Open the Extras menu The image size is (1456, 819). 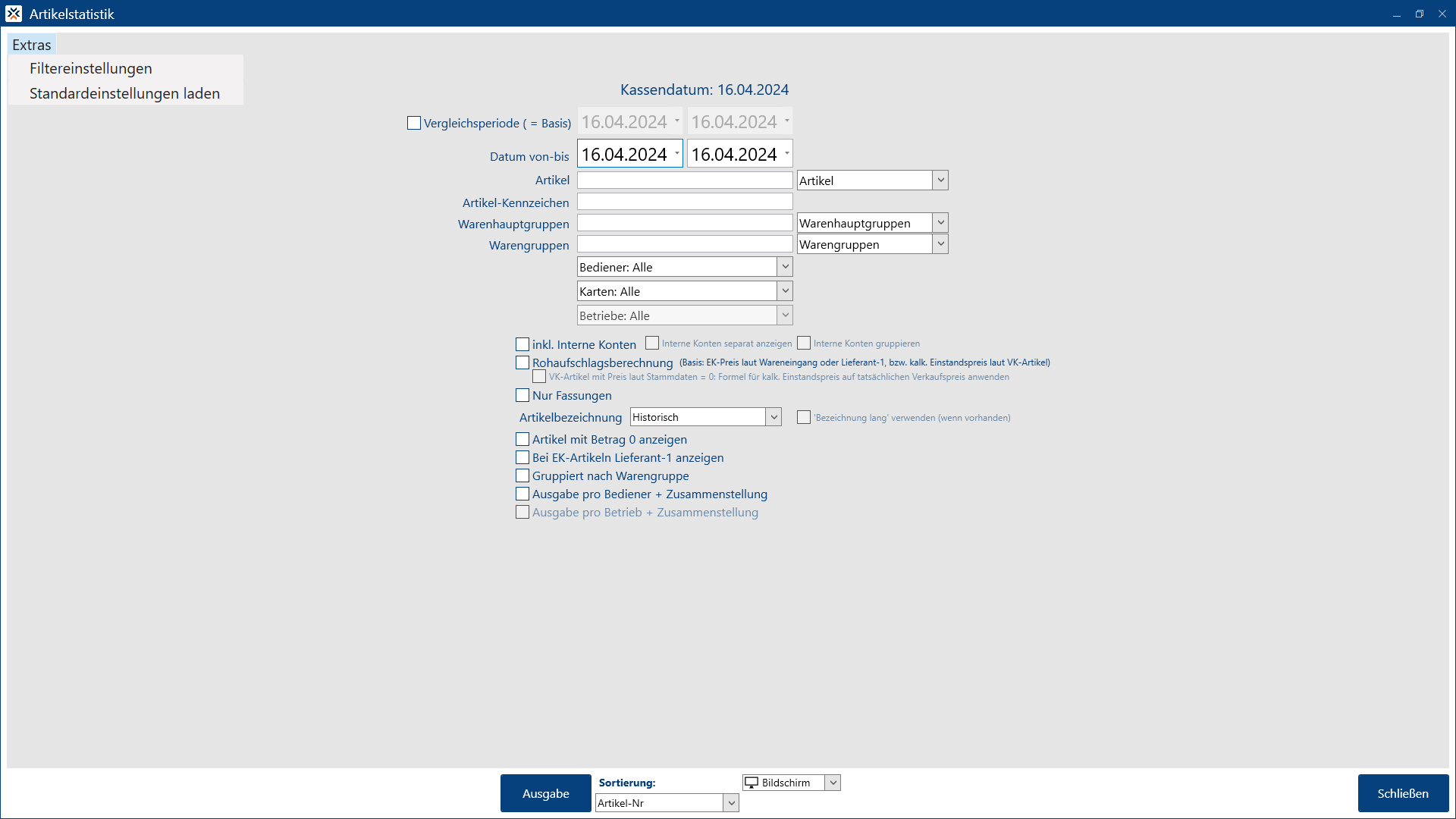click(32, 45)
